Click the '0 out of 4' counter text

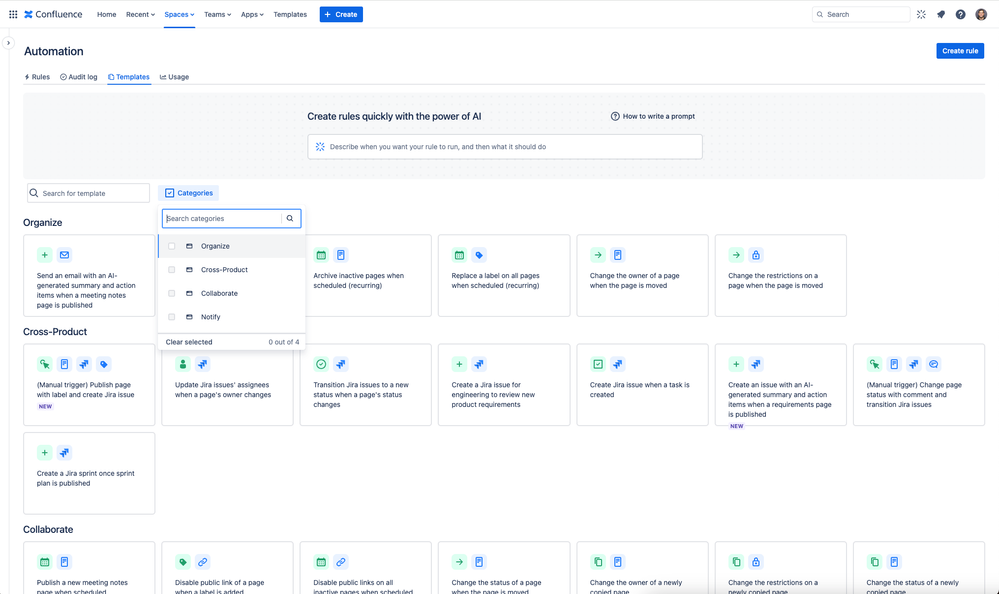tap(284, 342)
